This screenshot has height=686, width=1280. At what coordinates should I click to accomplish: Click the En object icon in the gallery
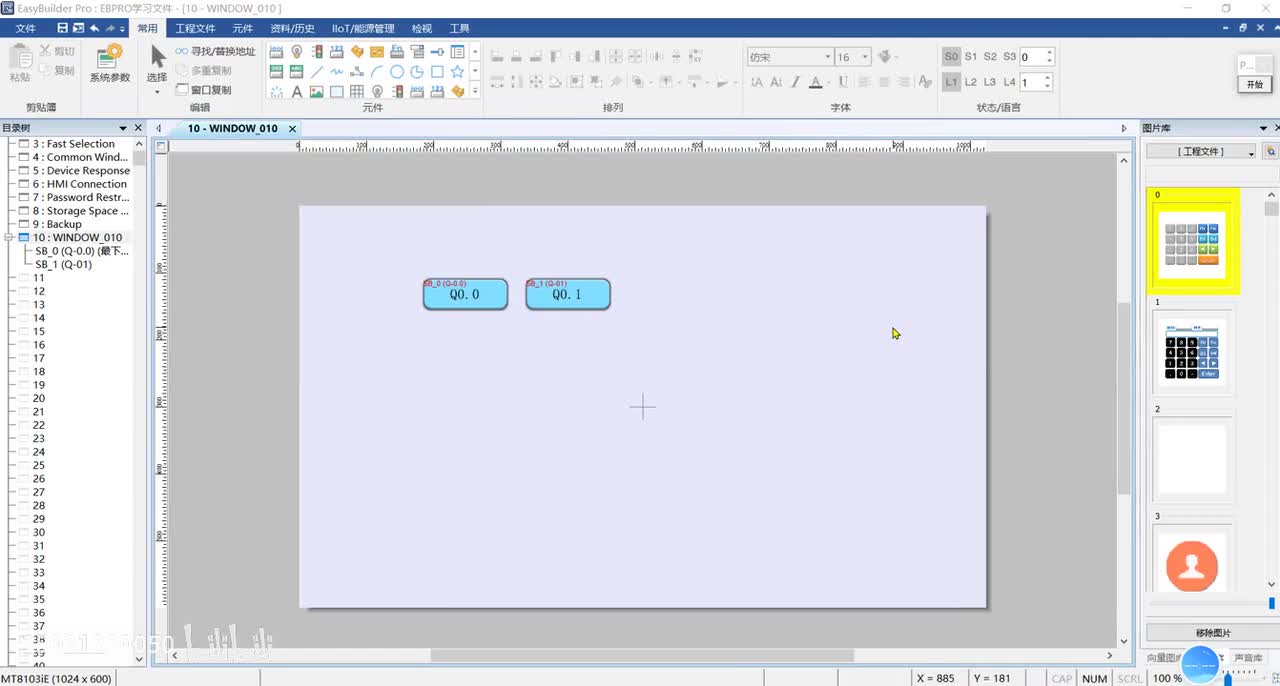coord(397,51)
